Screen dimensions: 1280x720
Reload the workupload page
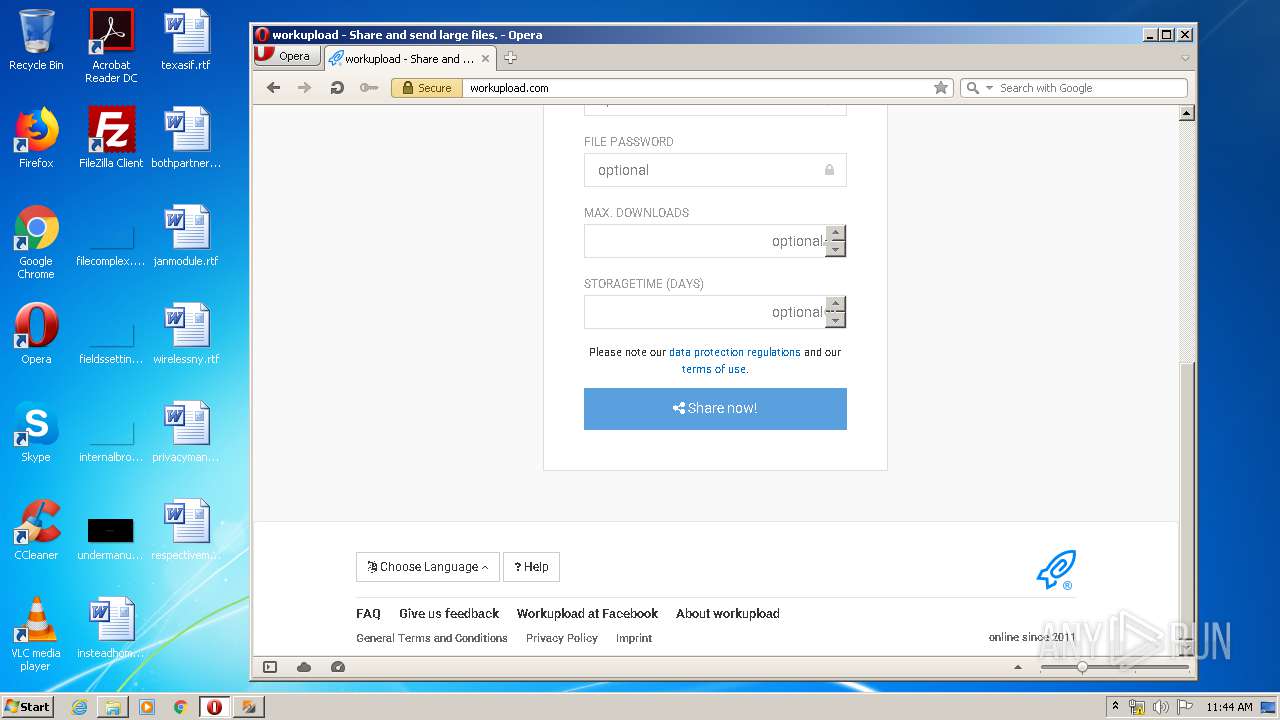(x=337, y=88)
